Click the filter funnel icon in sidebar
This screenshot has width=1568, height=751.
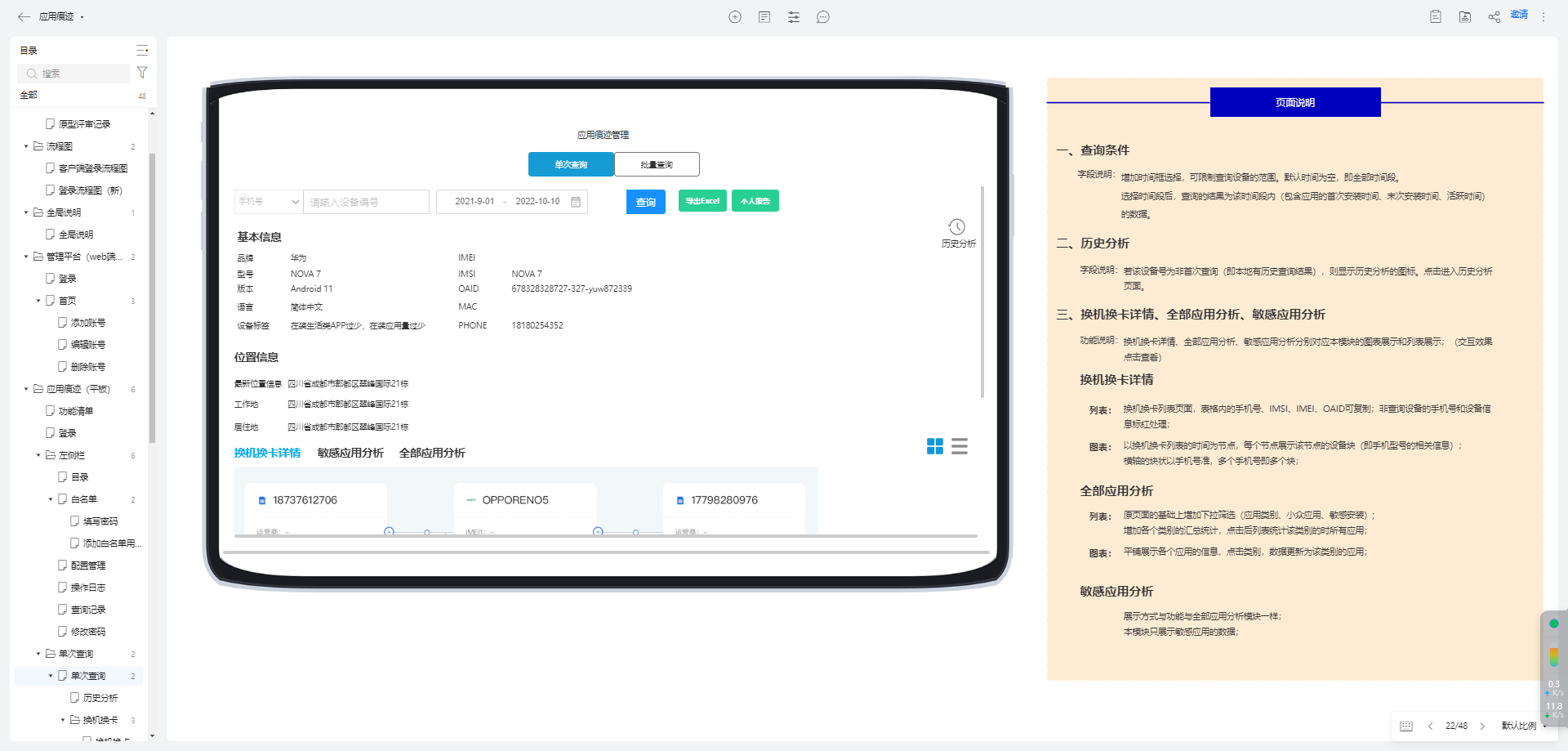pyautogui.click(x=142, y=73)
